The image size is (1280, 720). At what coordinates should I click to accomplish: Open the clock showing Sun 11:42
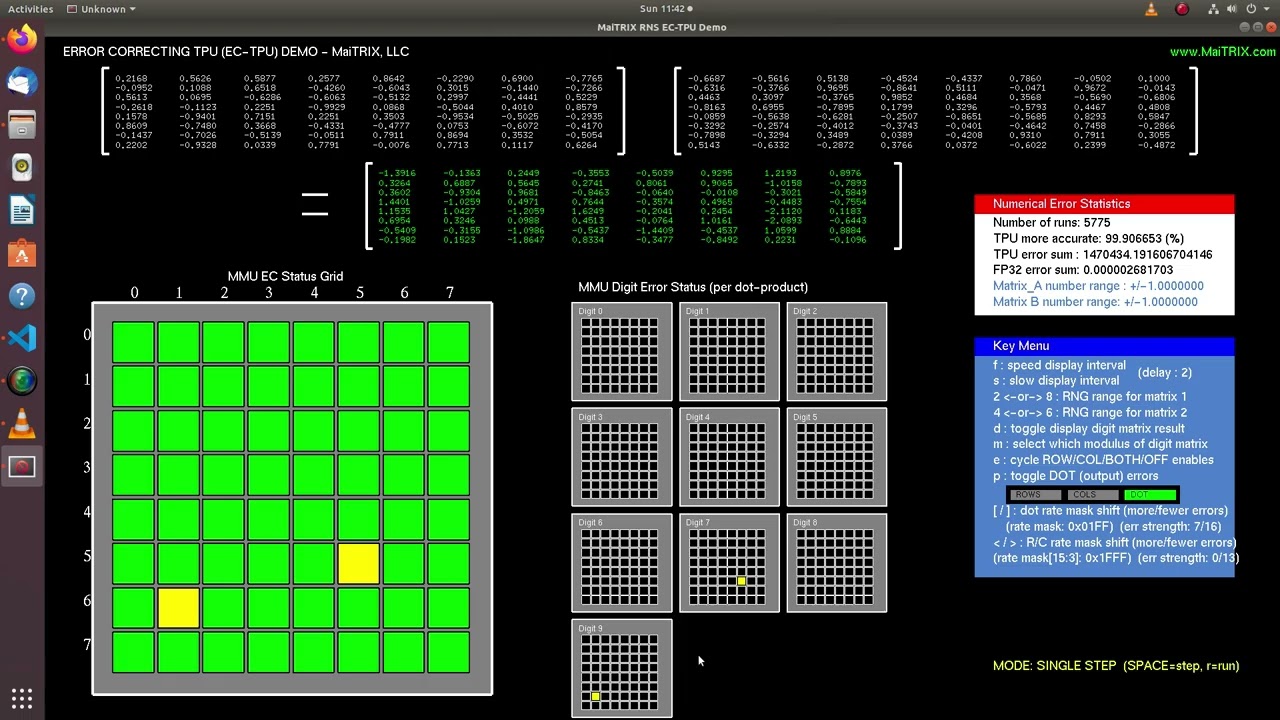pyautogui.click(x=664, y=9)
